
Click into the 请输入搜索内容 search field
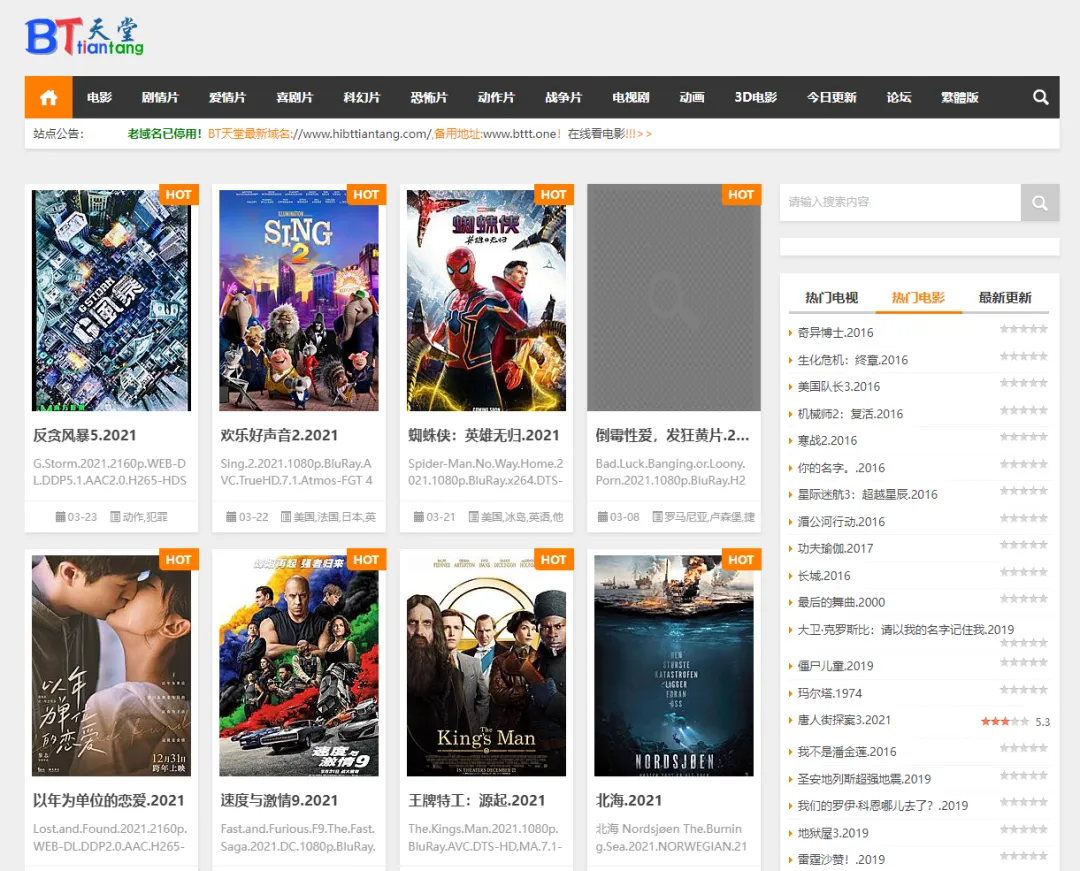900,202
